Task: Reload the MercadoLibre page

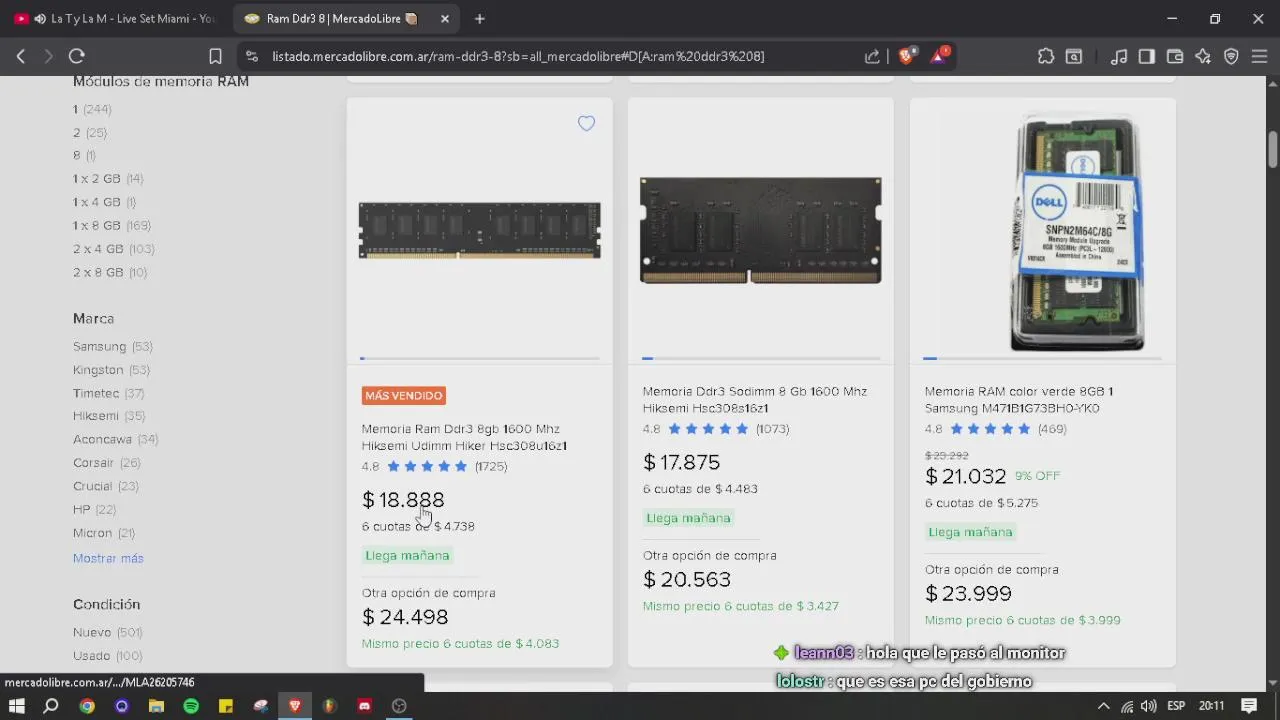Action: (x=77, y=56)
